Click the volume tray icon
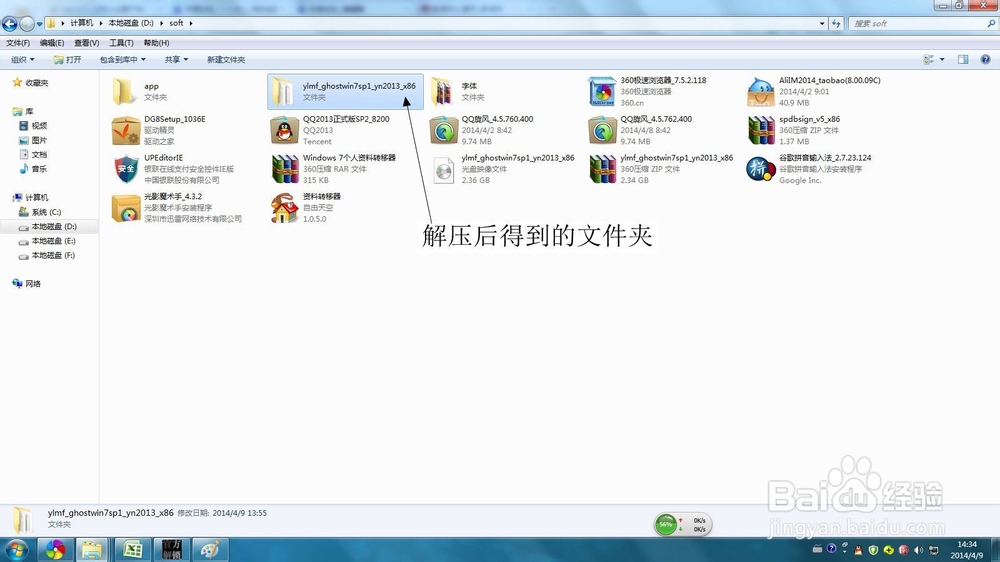The height and width of the screenshot is (562, 1000). click(x=918, y=550)
